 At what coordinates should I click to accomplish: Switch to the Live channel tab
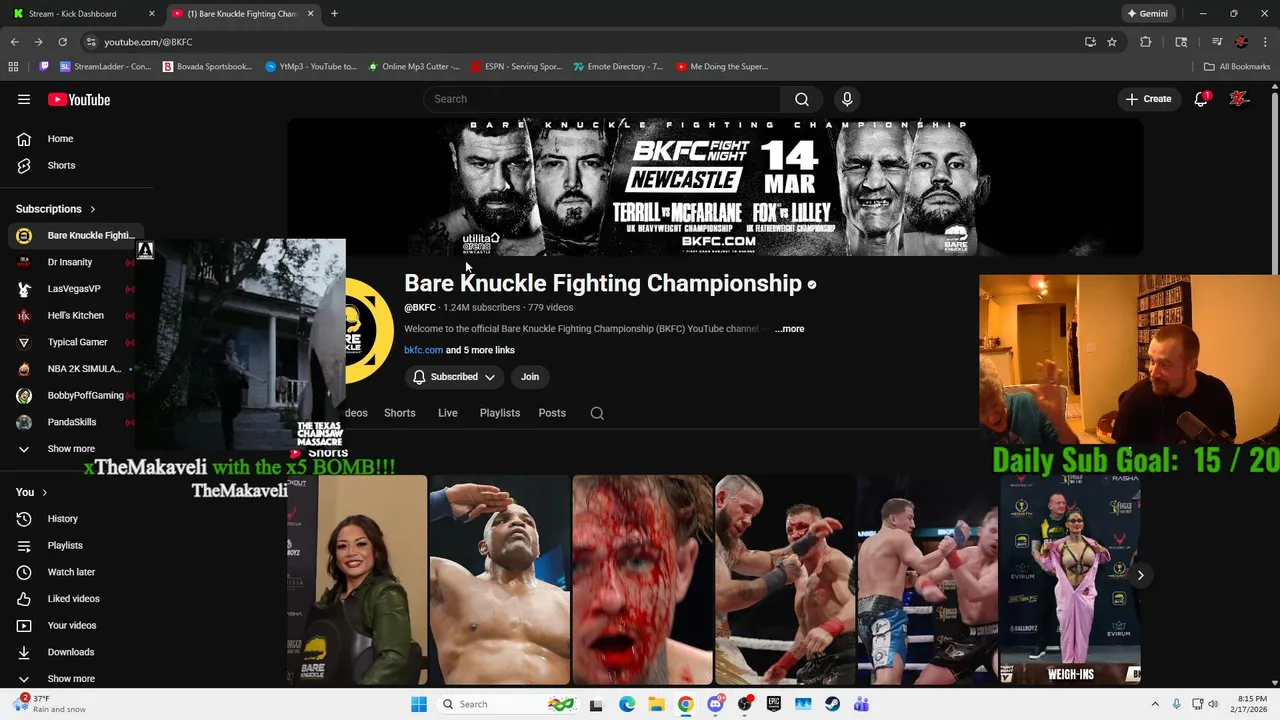[x=448, y=413]
